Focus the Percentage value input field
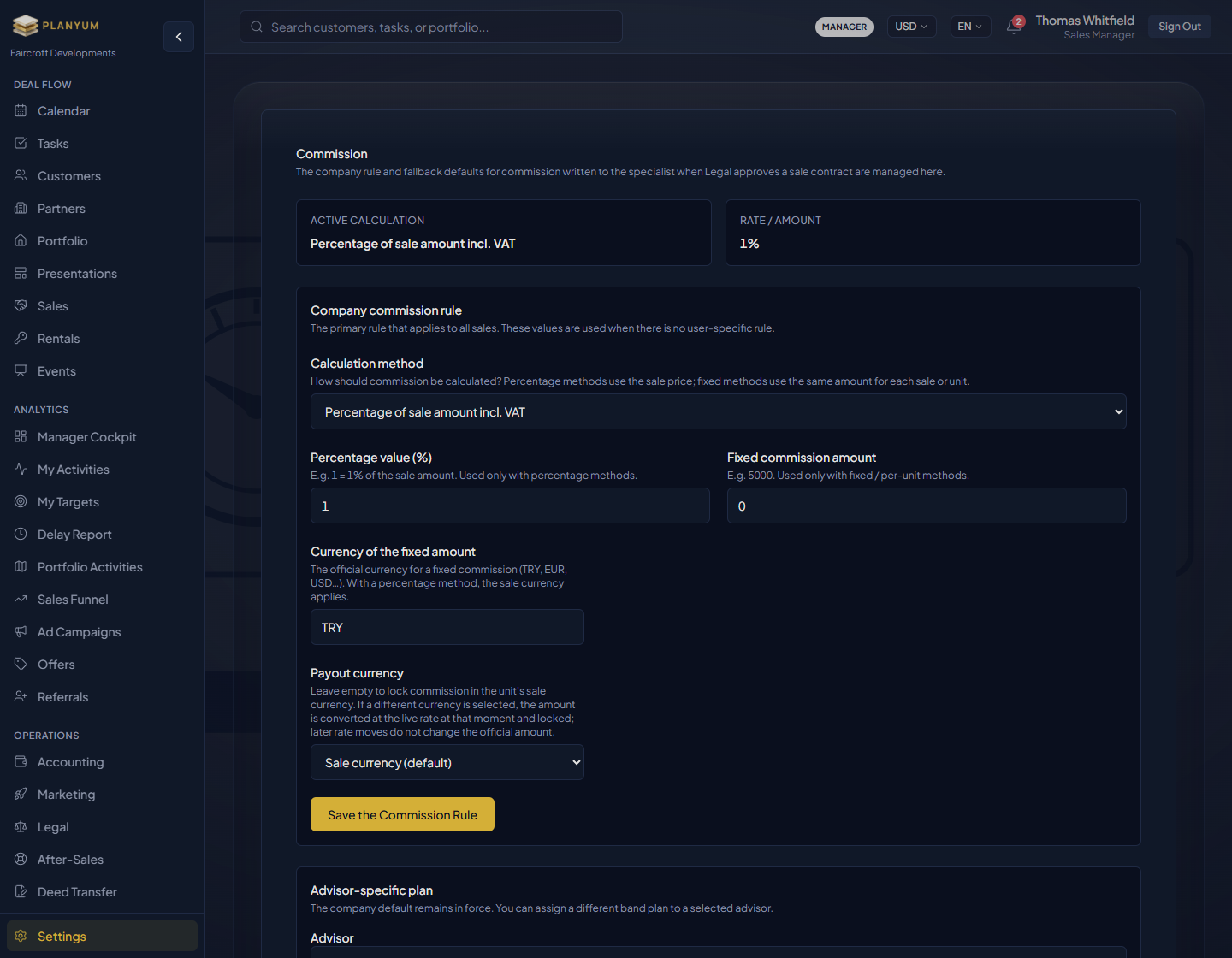 [x=510, y=506]
